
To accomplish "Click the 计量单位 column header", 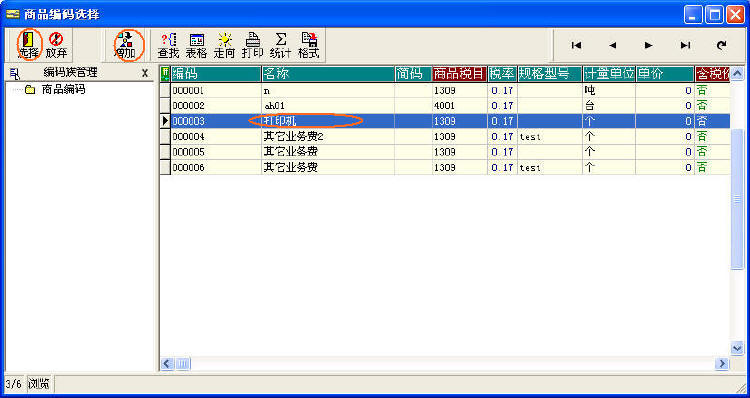I will coord(609,74).
